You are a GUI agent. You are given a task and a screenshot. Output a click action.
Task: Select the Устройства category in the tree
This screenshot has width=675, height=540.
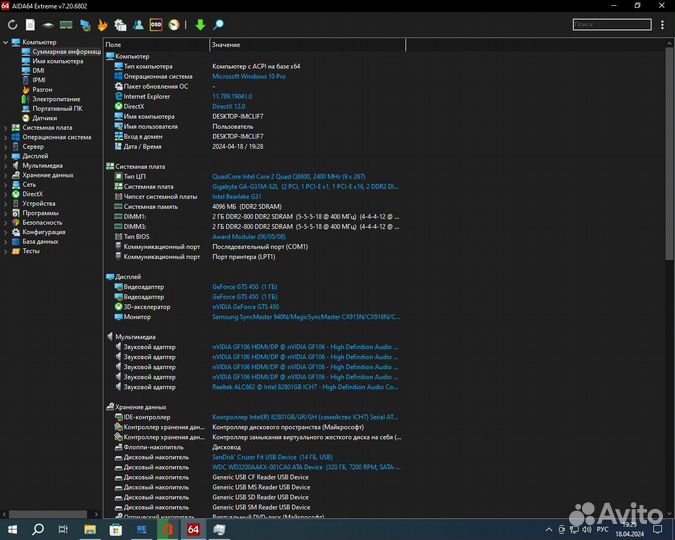click(34, 203)
